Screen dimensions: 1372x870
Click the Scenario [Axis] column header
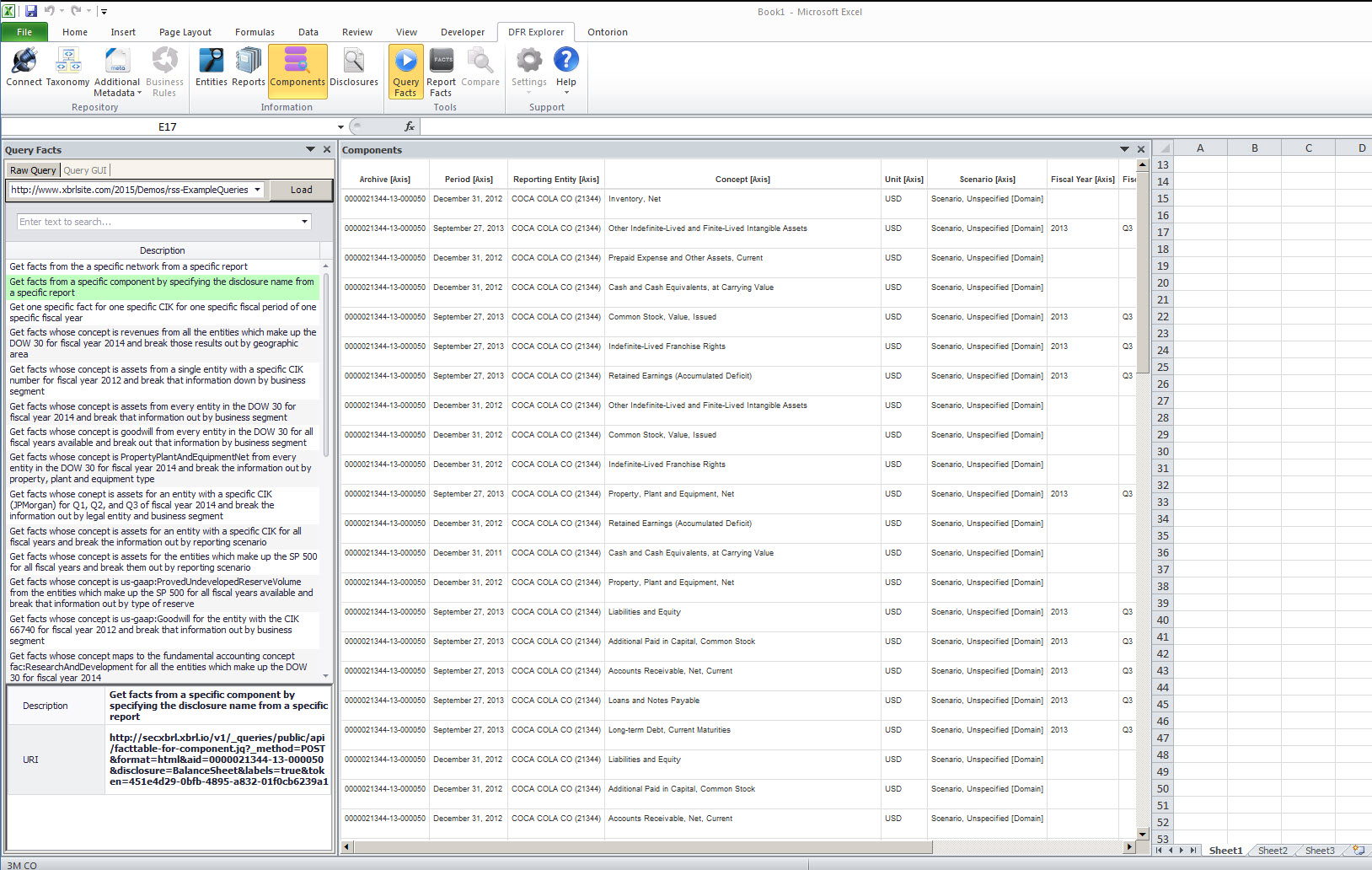click(987, 180)
